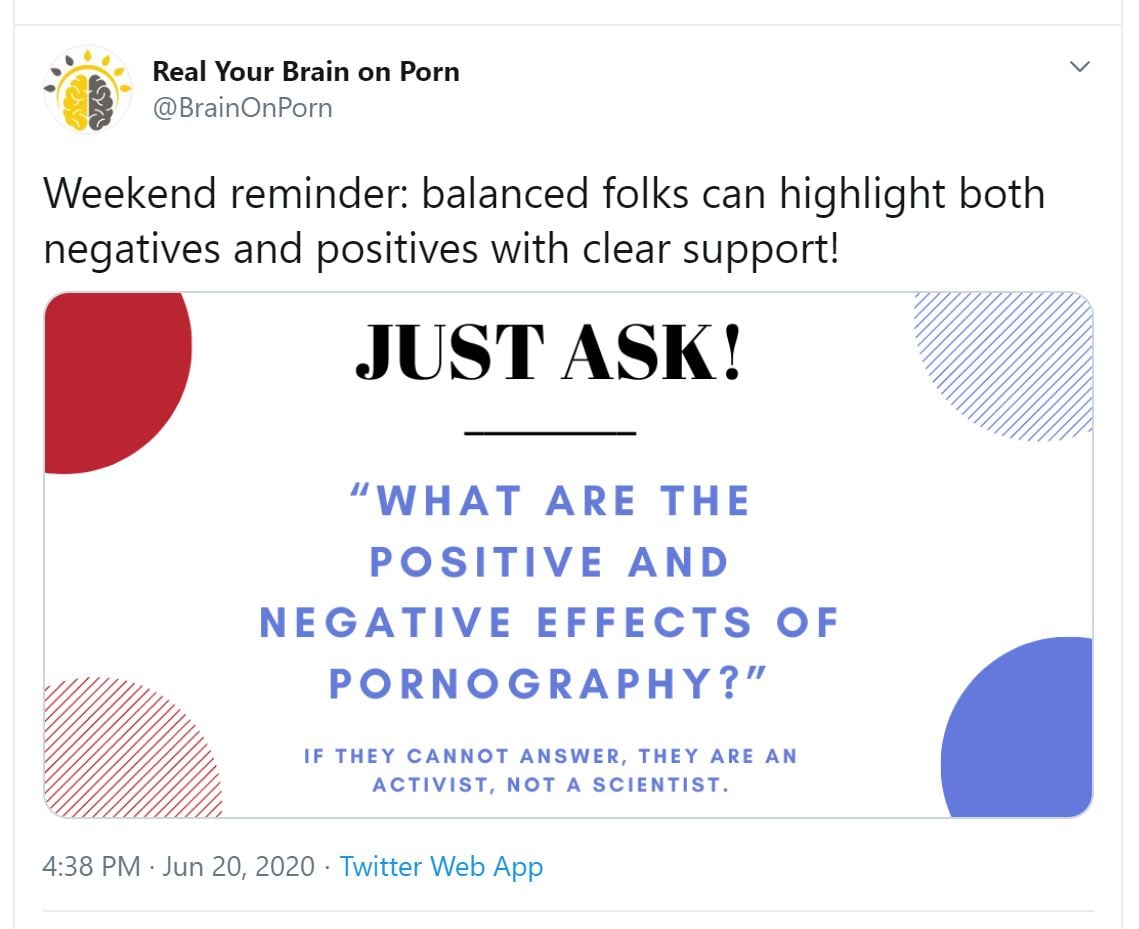
Task: Click the @BrainOnPorn handle
Action: tap(242, 108)
